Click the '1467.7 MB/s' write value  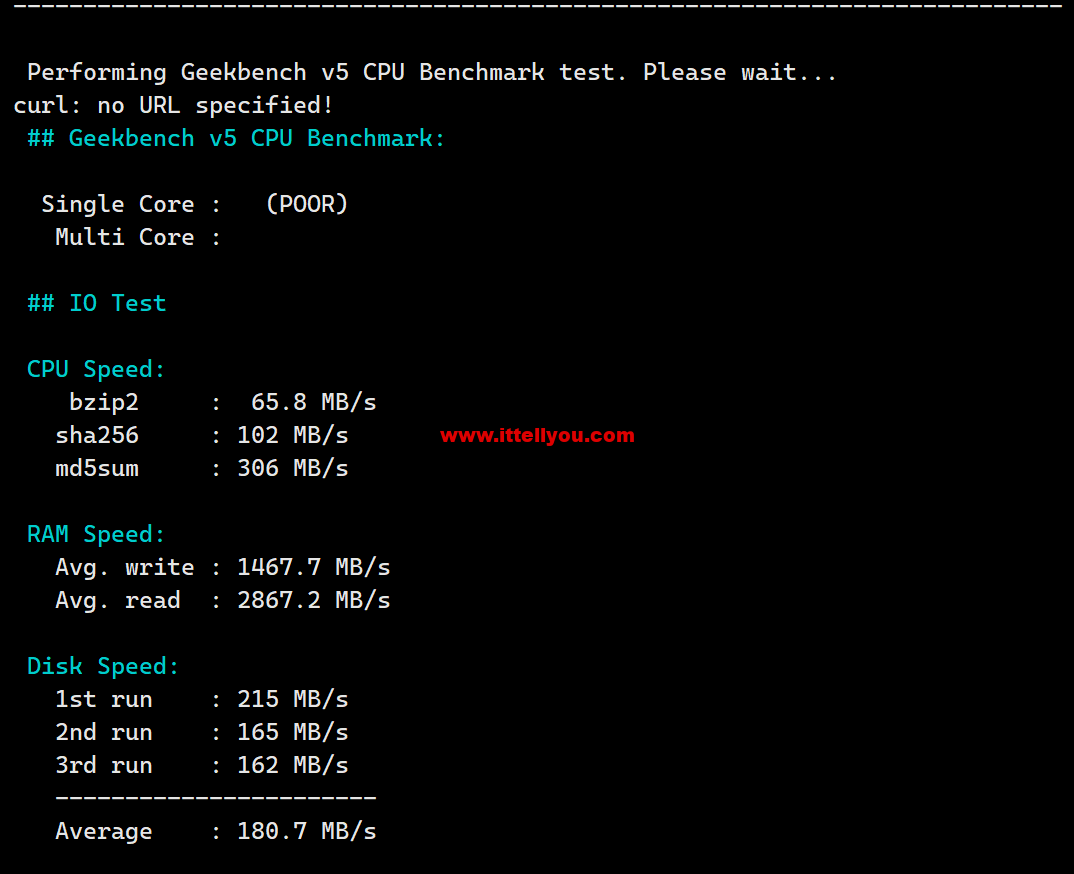314,568
